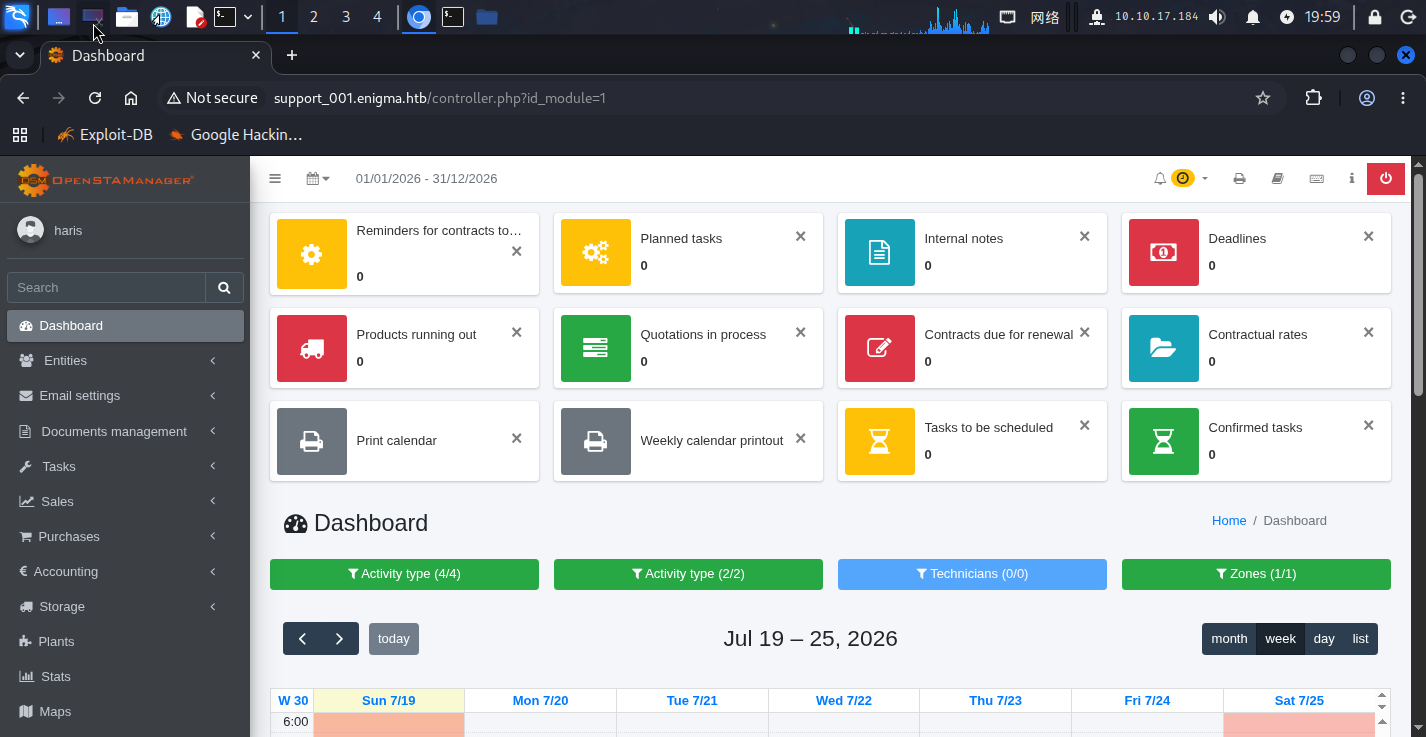Screen dimensions: 1426x737
Task: Close the Deadlines widget
Action: [1368, 236]
